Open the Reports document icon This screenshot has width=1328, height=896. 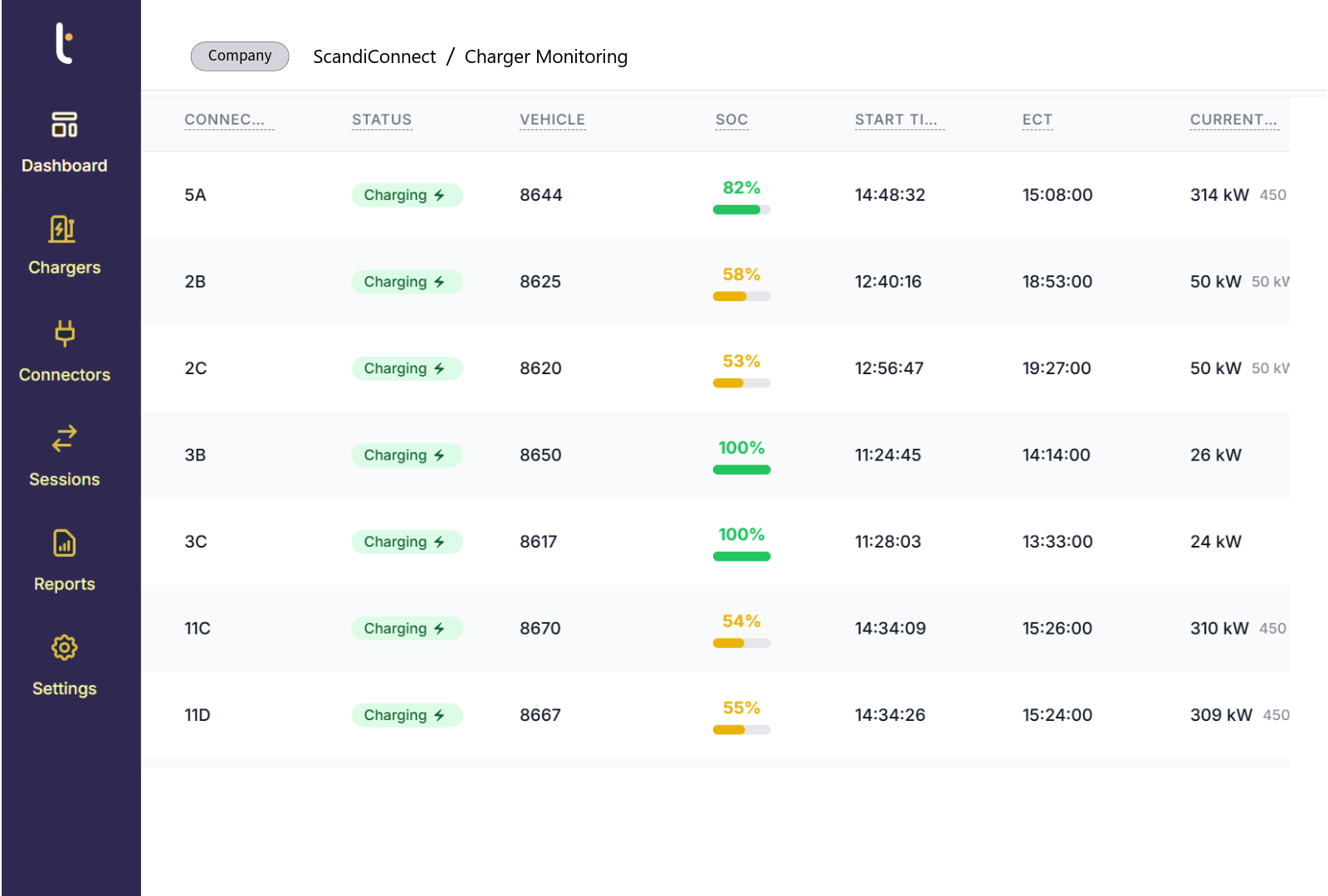click(x=64, y=543)
